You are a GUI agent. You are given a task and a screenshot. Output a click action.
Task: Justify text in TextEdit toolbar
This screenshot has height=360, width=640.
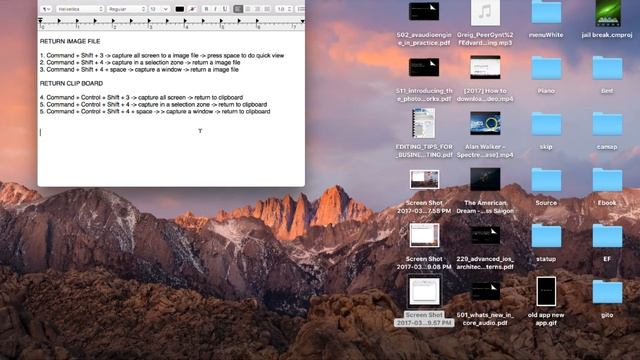[267, 9]
